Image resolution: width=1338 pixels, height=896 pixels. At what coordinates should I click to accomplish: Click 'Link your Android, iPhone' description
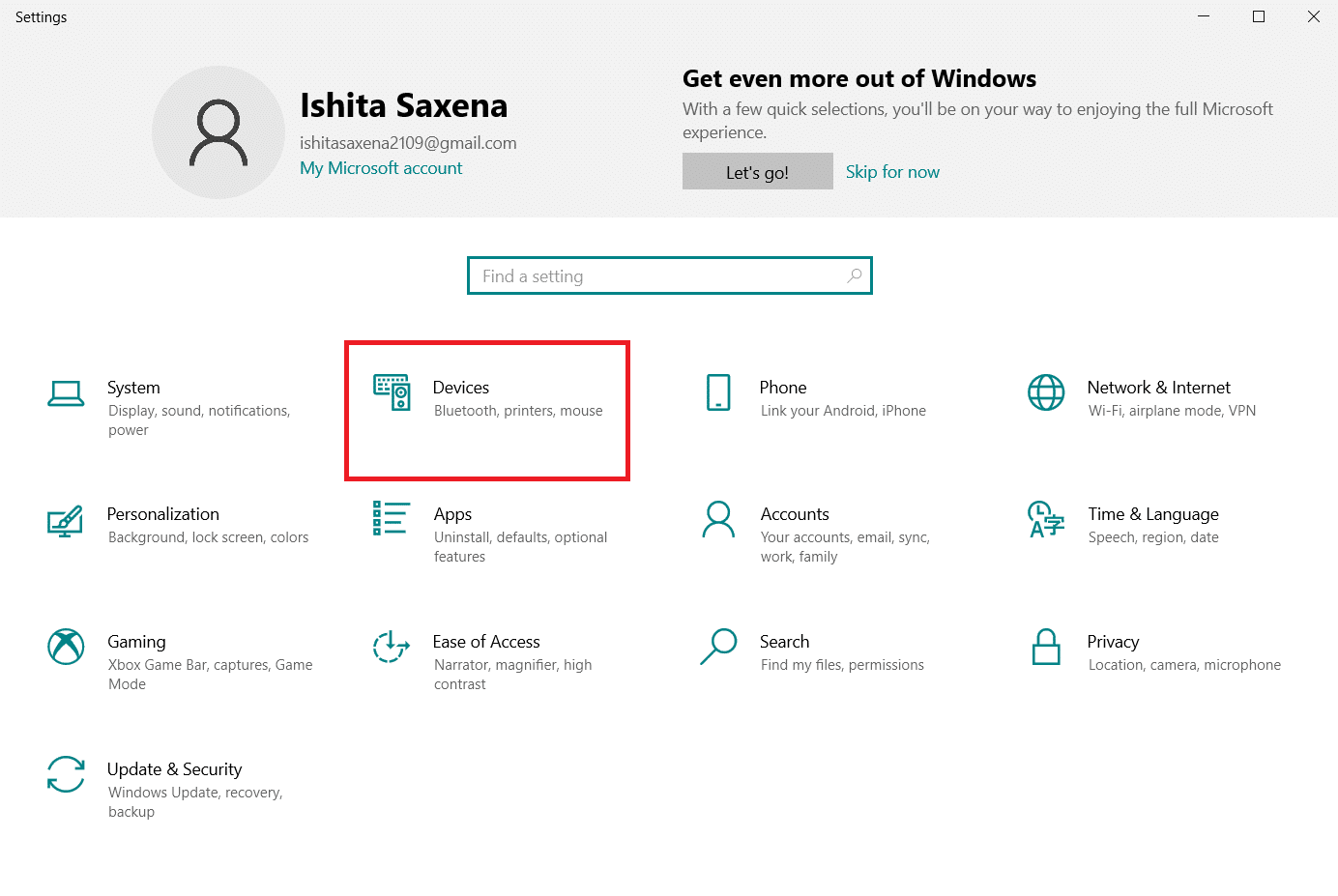pos(843,411)
